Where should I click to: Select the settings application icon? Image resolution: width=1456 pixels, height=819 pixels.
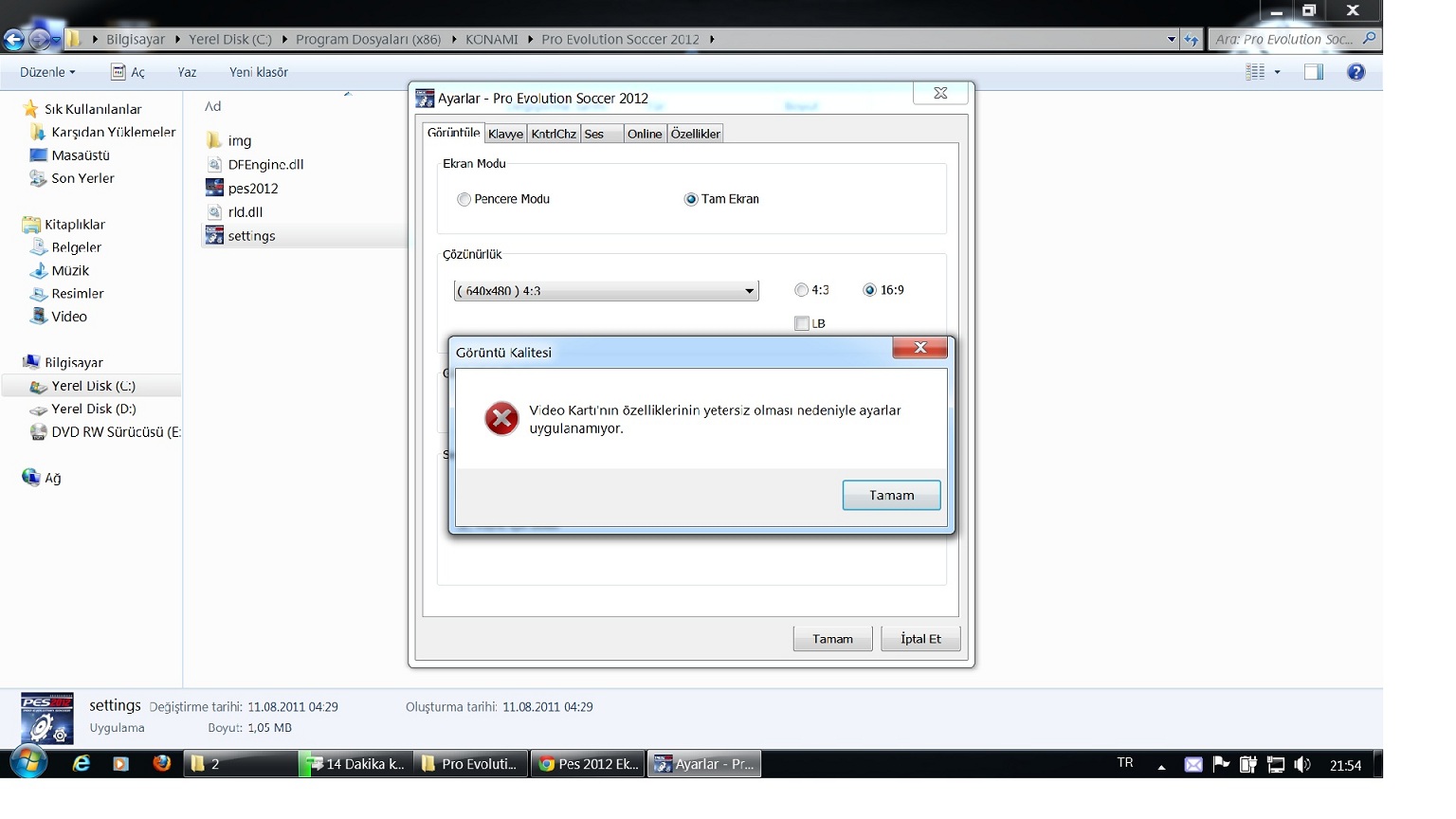(x=214, y=236)
